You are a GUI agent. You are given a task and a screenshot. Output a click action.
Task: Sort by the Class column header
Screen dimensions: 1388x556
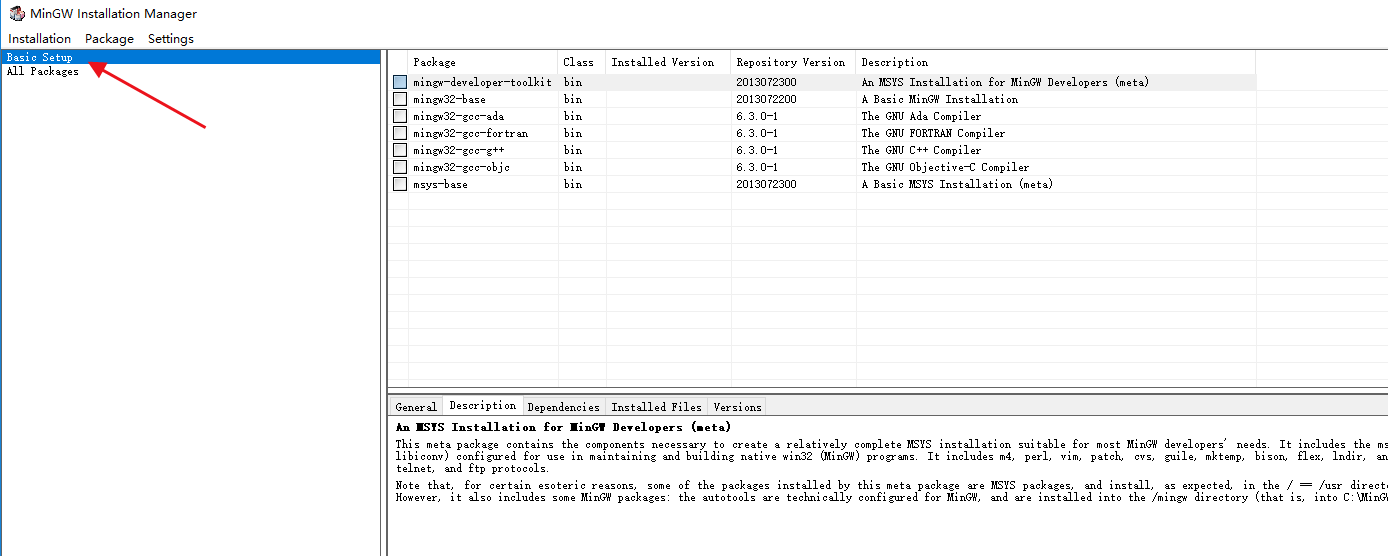(x=582, y=62)
